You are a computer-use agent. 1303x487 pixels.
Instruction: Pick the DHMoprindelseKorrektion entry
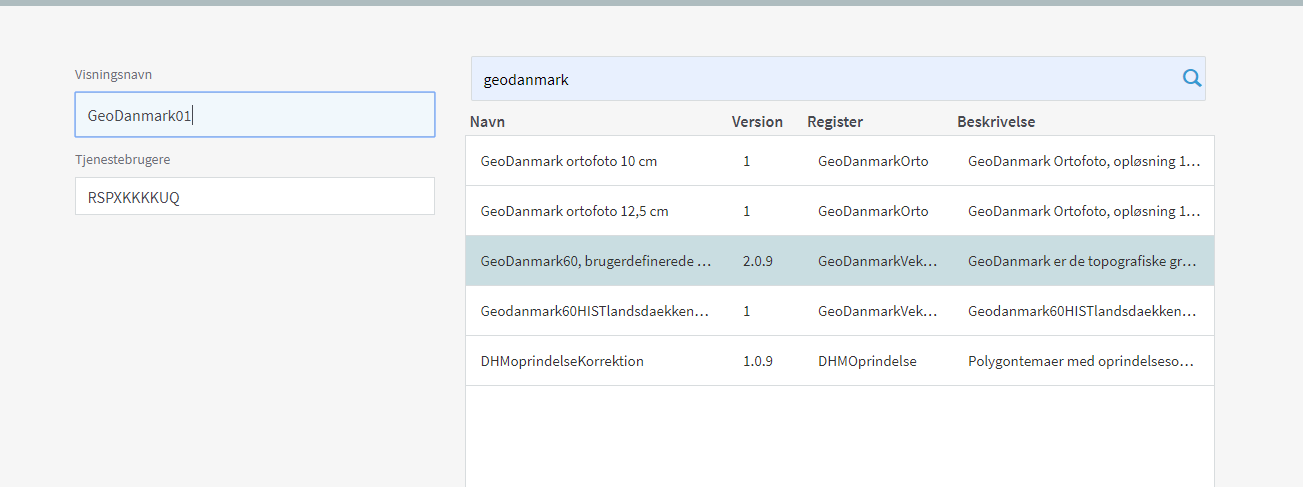[x=562, y=361]
